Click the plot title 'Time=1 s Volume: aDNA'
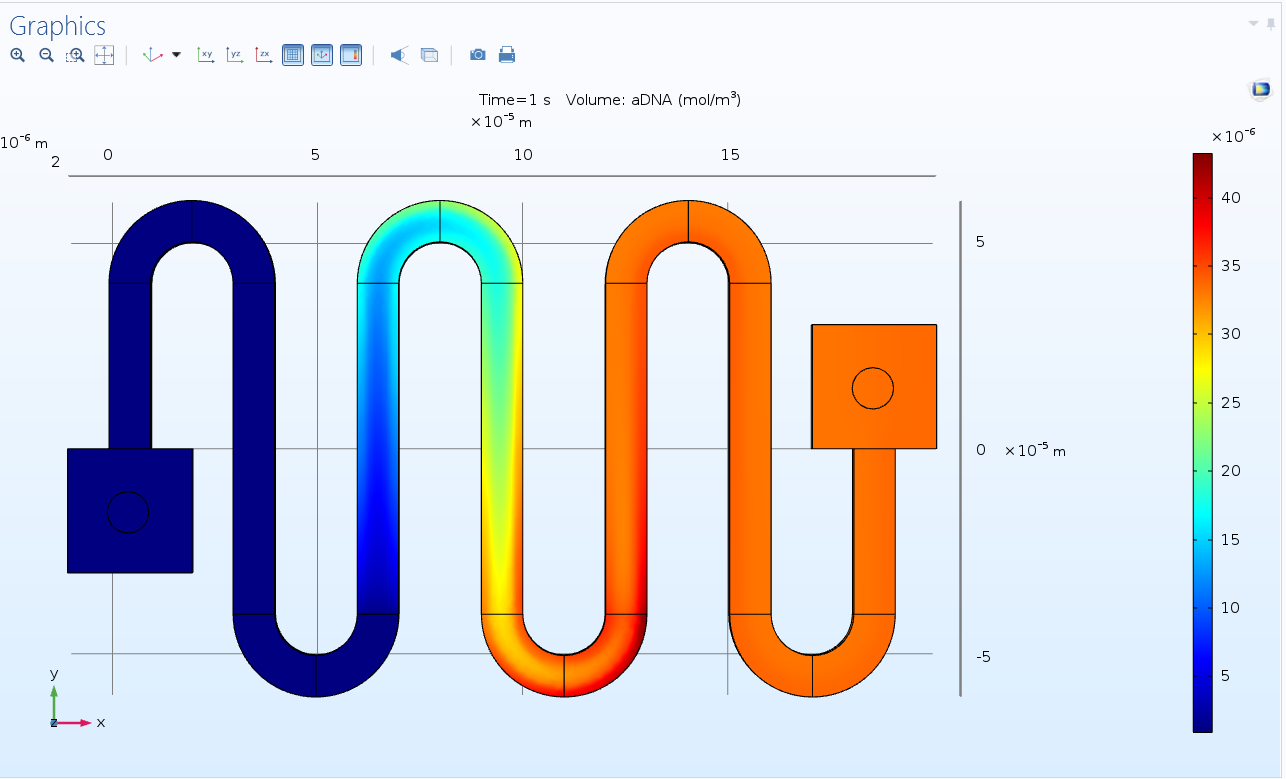The image size is (1286, 779). coord(610,99)
